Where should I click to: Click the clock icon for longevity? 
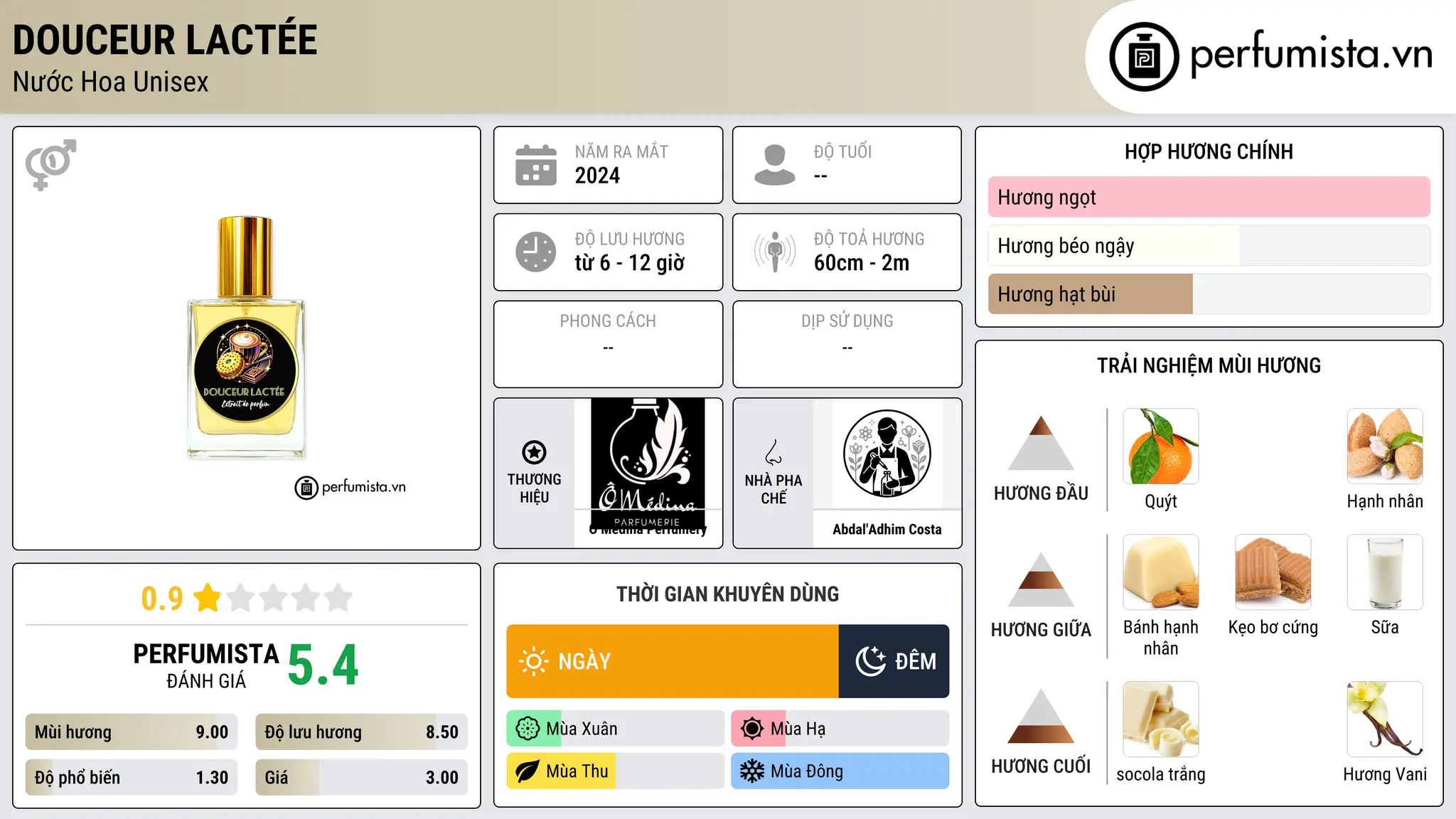point(536,252)
